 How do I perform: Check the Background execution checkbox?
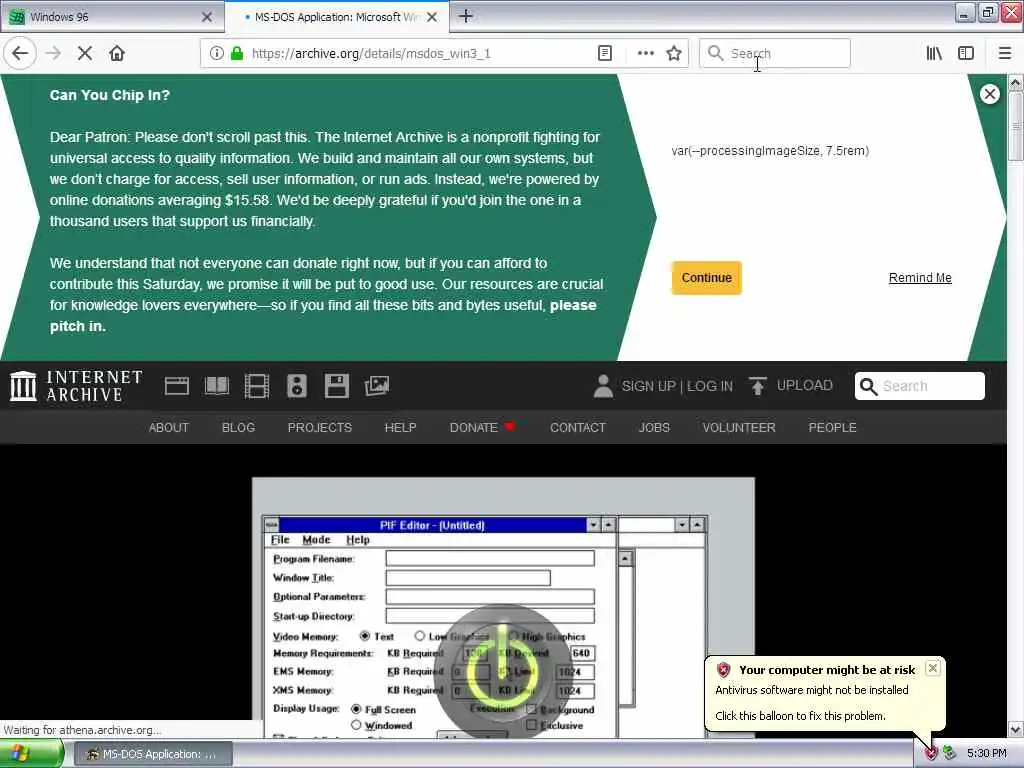coord(532,709)
